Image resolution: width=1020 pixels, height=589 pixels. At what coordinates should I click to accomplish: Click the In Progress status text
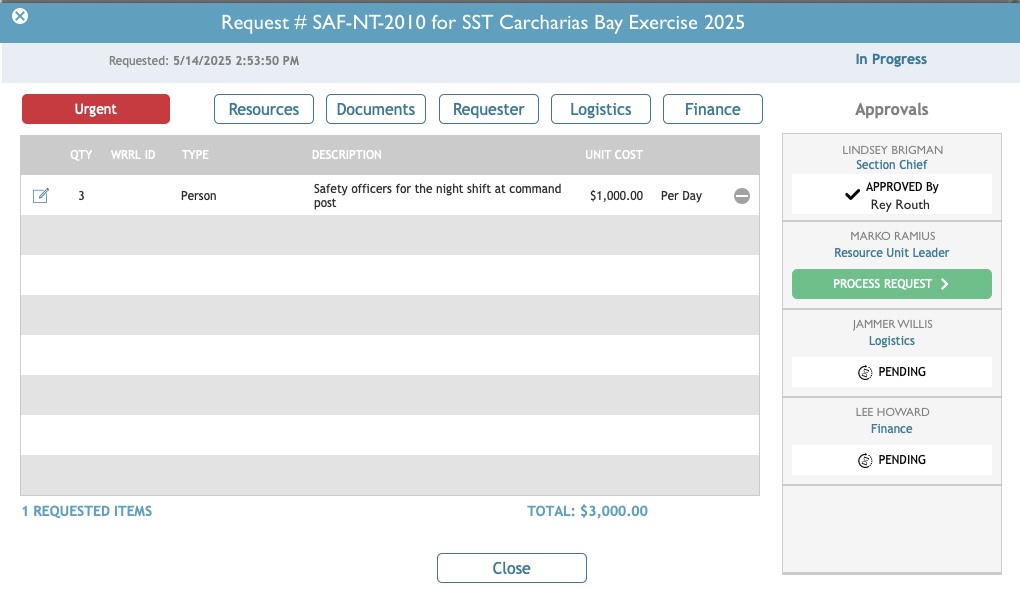(891, 59)
